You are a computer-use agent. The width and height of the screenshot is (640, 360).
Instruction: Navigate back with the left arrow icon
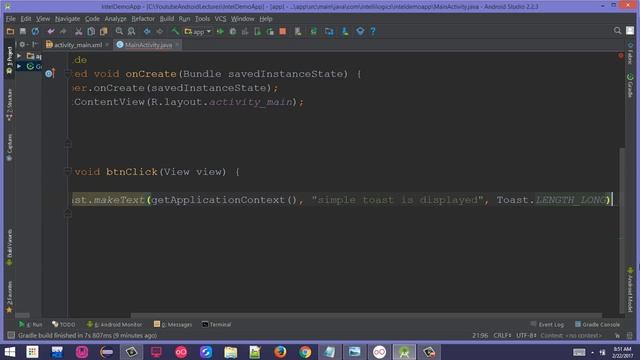click(147, 31)
